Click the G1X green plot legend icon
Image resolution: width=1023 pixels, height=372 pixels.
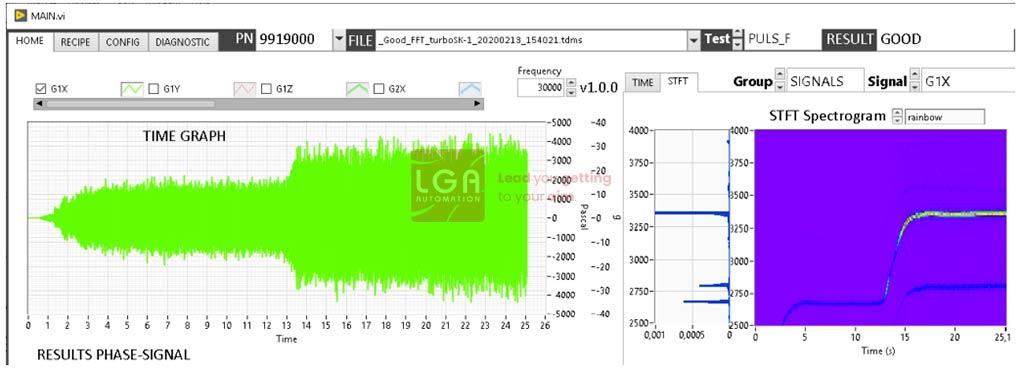tap(132, 89)
